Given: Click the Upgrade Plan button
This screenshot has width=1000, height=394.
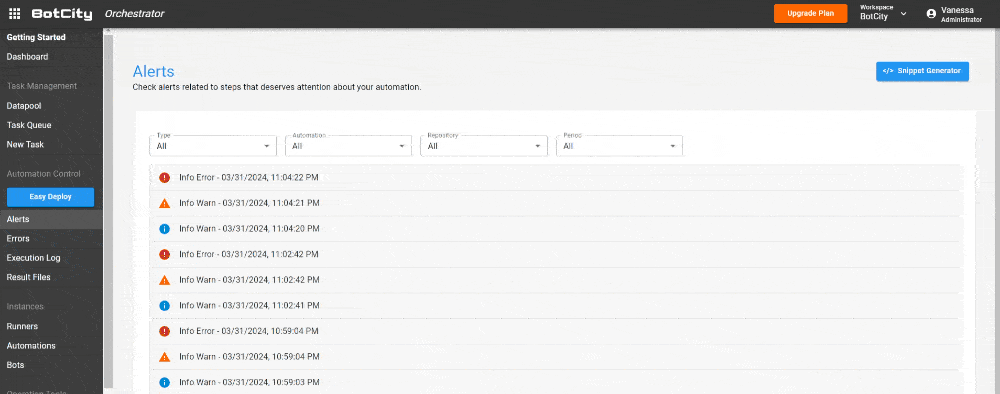Looking at the screenshot, I should [811, 13].
